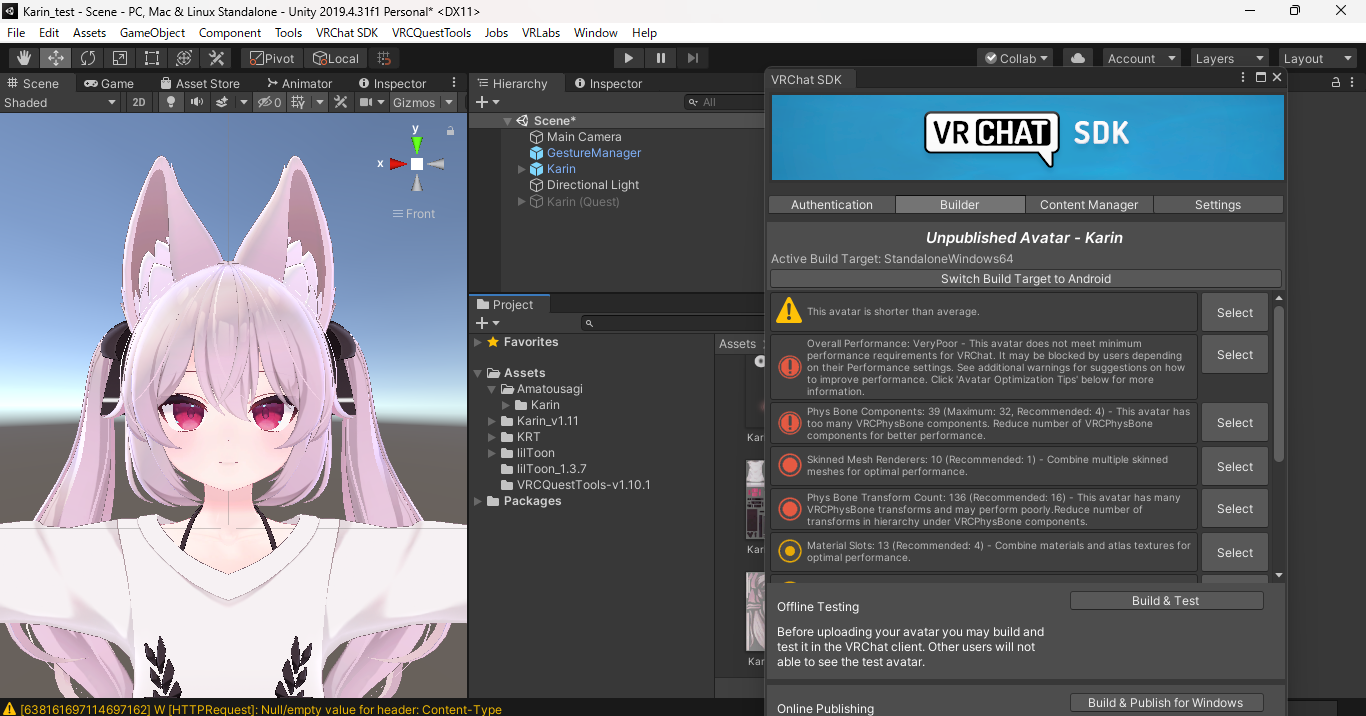This screenshot has width=1366, height=716.
Task: Open the scene effects dropdown arrow
Action: pyautogui.click(x=243, y=102)
